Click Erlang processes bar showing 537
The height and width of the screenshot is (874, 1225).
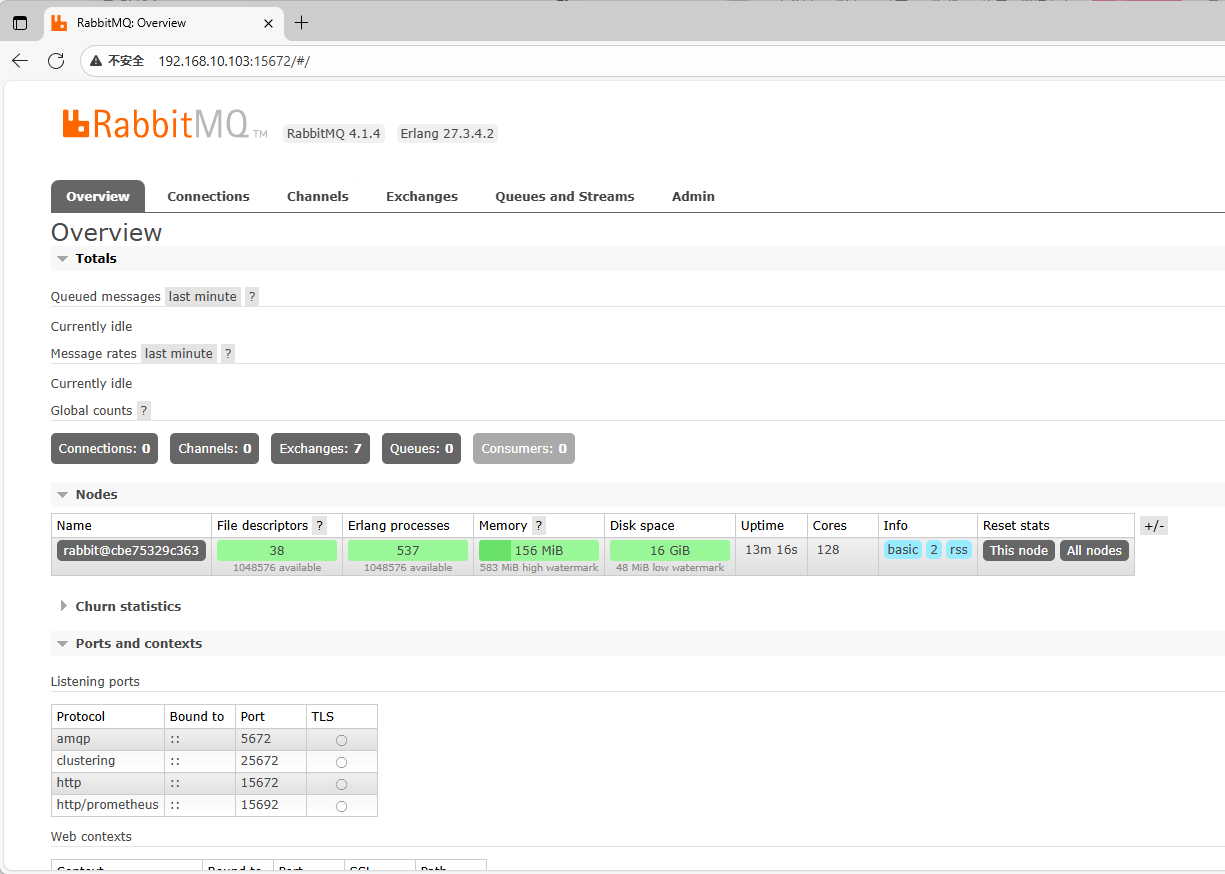[408, 551]
